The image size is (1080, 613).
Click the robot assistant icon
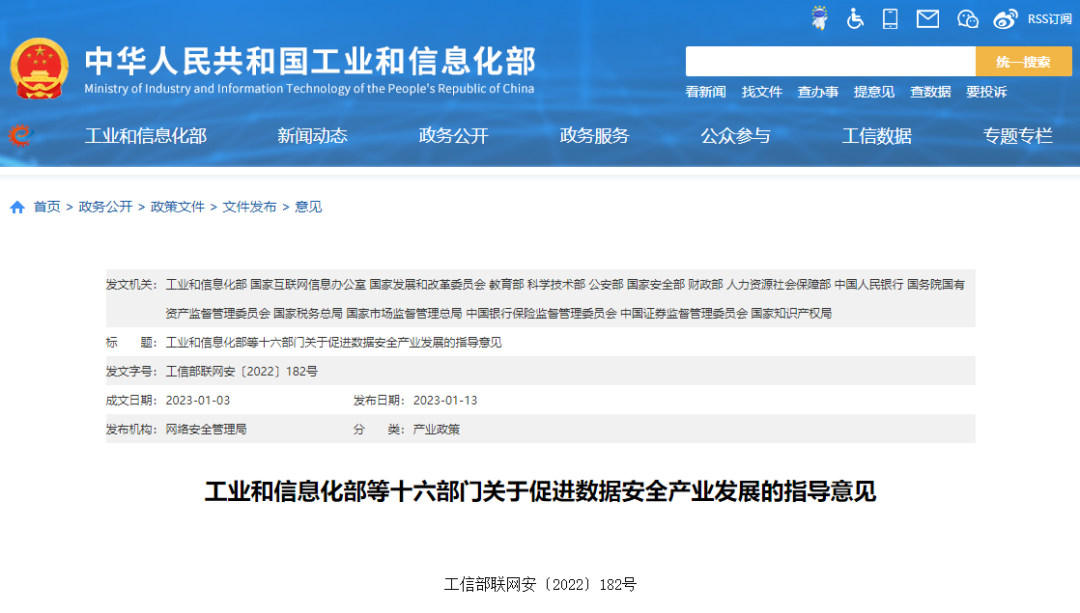[x=819, y=17]
